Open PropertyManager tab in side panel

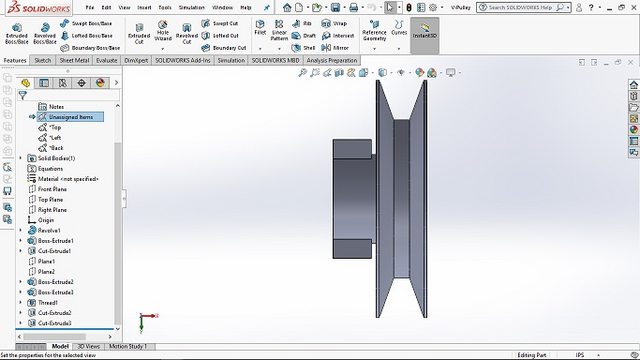(44, 83)
